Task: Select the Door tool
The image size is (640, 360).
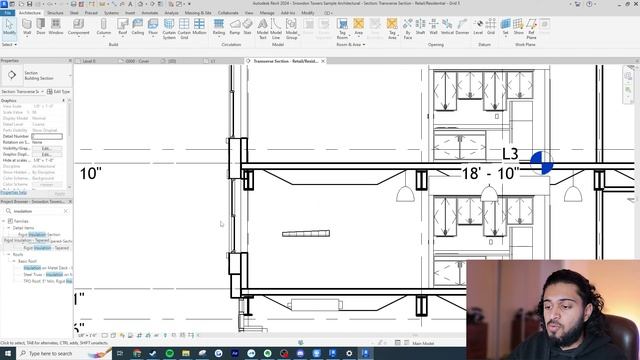Action: click(41, 27)
